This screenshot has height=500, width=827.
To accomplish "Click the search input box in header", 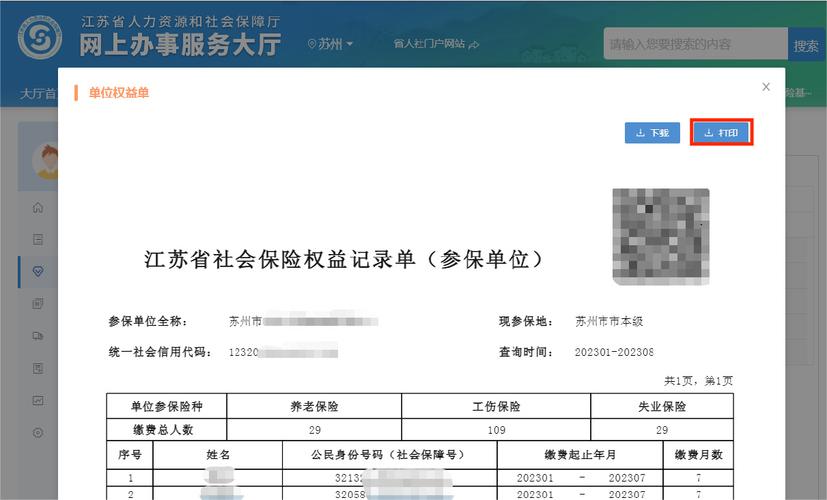I will 696,44.
